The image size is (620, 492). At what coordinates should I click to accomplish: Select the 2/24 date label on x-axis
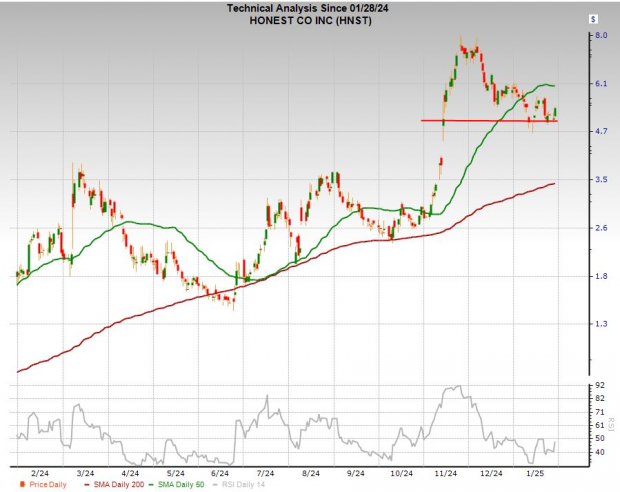[x=38, y=470]
